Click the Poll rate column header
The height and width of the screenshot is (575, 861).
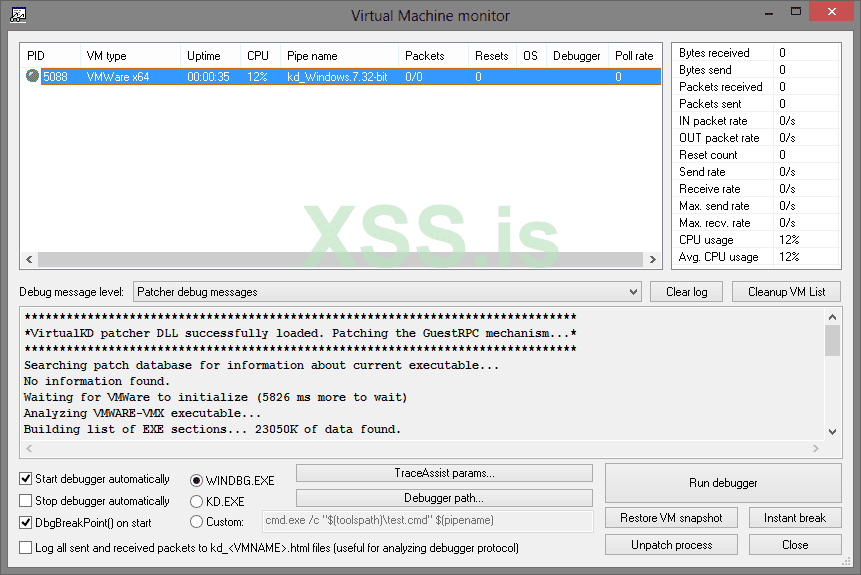coord(634,56)
